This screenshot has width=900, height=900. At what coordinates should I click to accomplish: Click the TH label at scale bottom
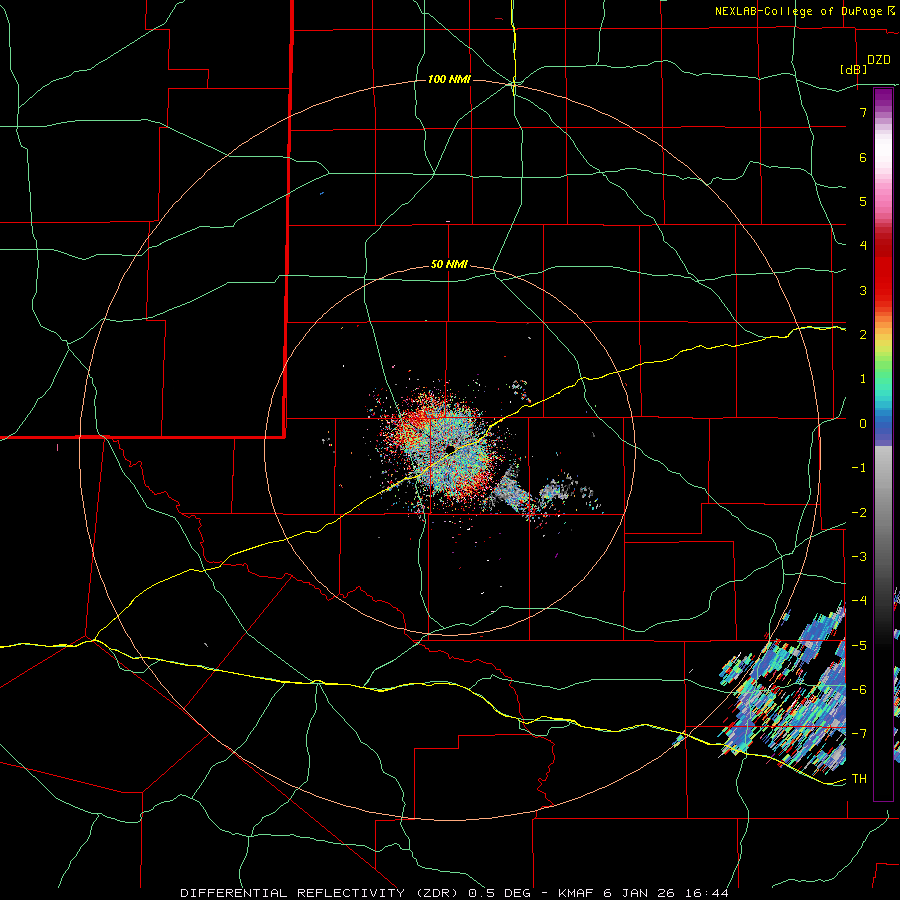click(859, 779)
